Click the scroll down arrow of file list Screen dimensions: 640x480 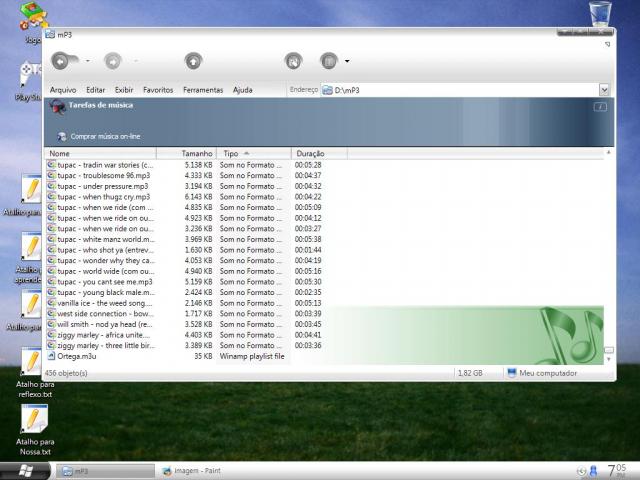(609, 359)
